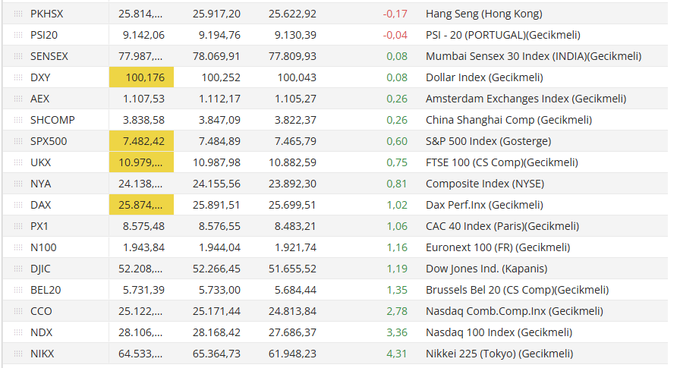
Task: Click FTSE 100 (CS Comp) description
Action: click(502, 163)
